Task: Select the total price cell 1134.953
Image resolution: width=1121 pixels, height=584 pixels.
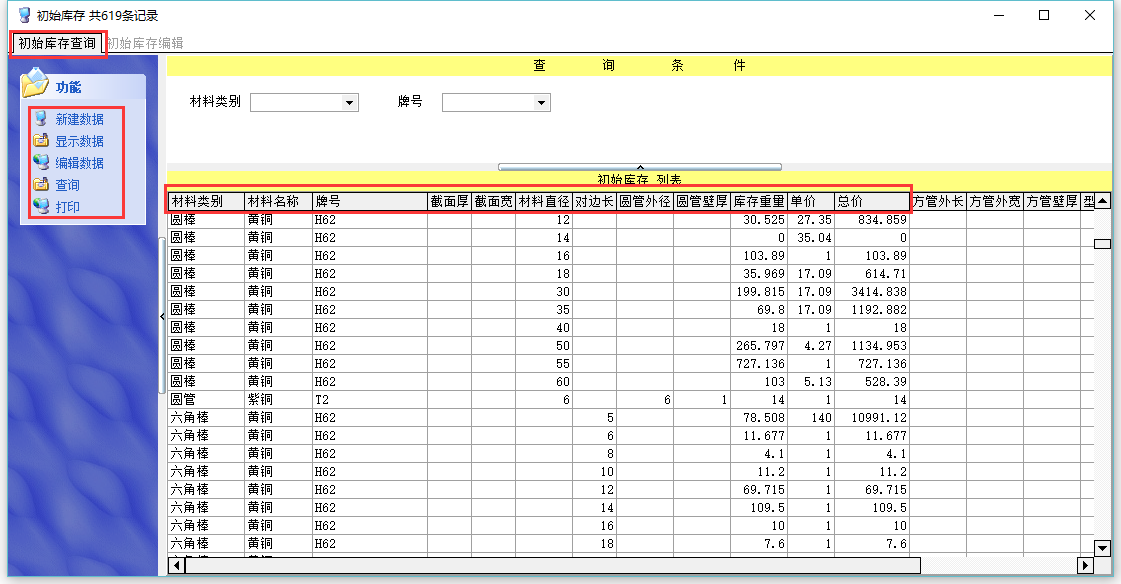Action: pyautogui.click(x=872, y=345)
